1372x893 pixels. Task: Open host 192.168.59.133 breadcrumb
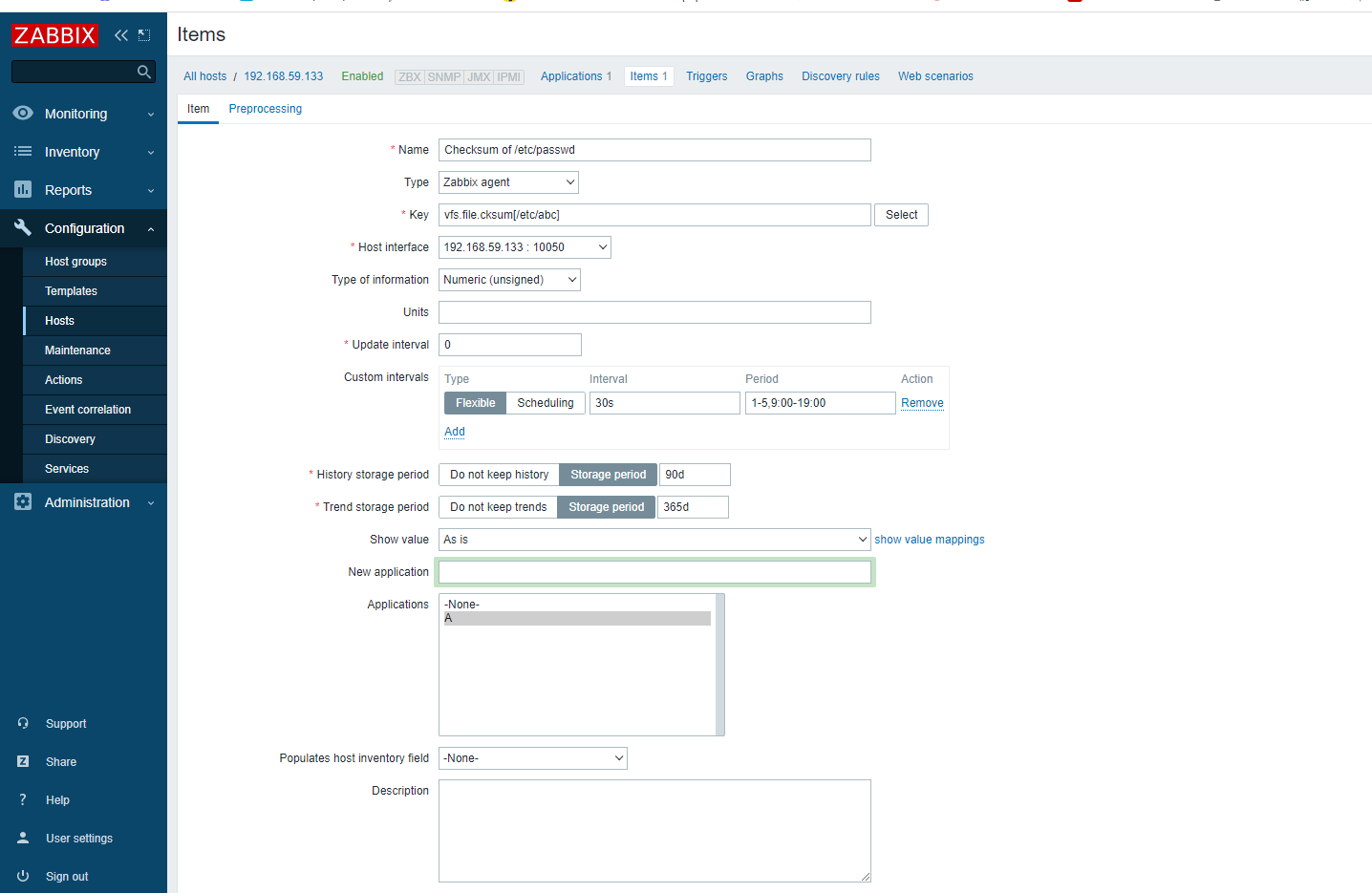click(284, 76)
